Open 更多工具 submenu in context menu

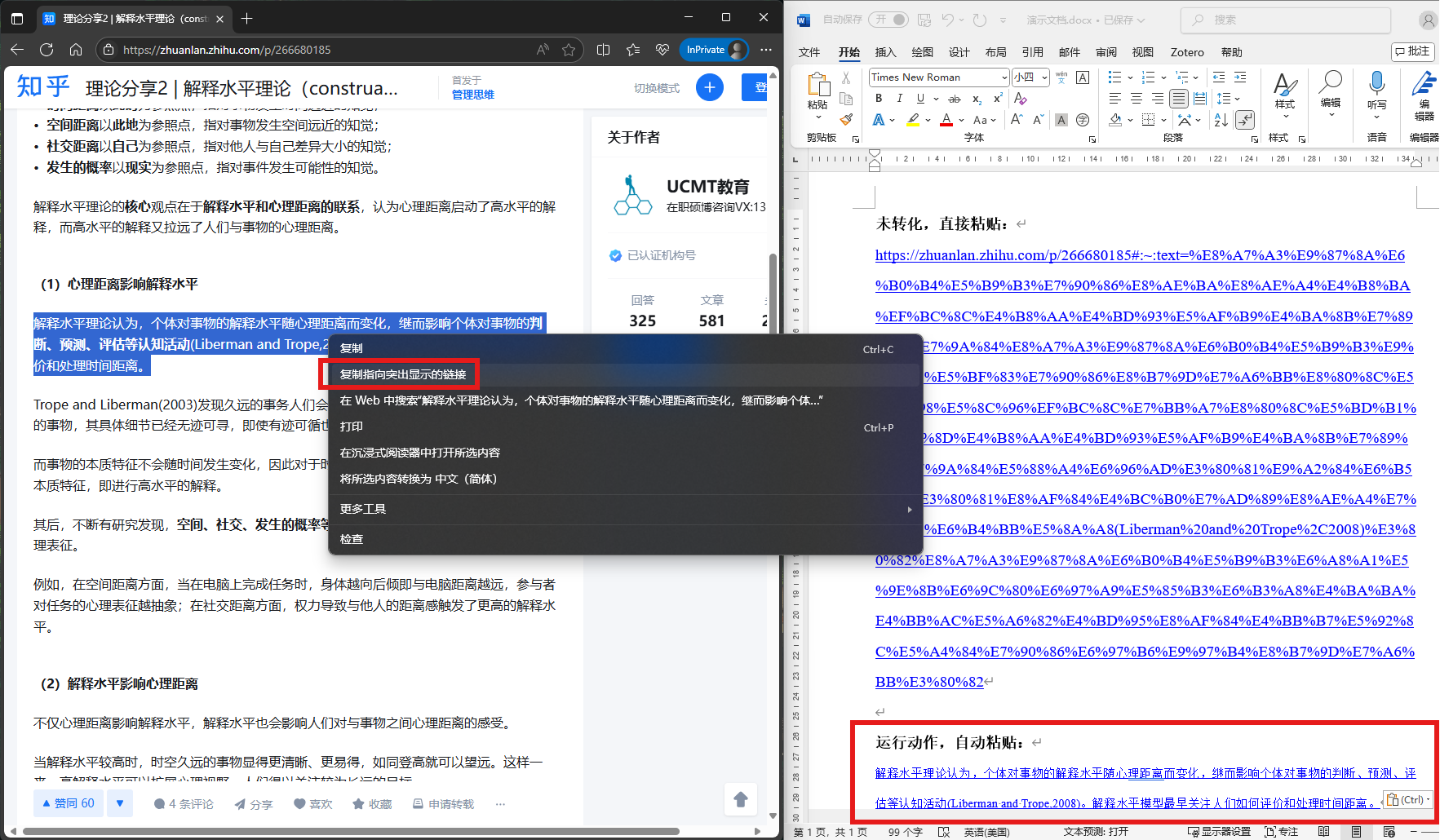[625, 509]
